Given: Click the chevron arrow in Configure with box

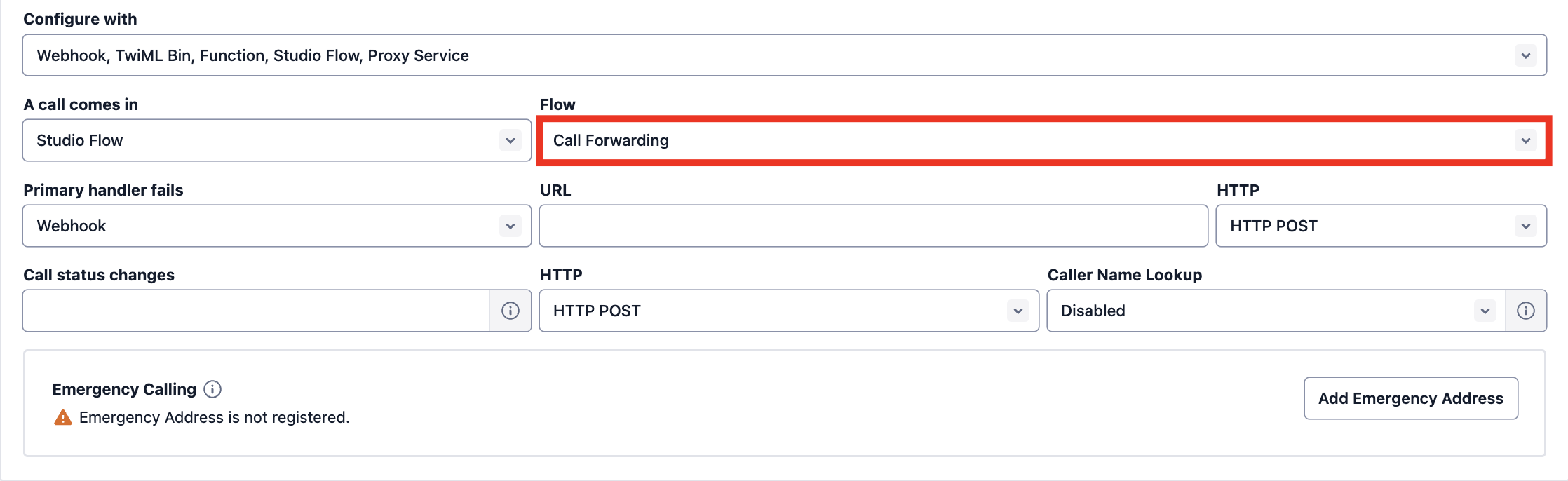Looking at the screenshot, I should 1525,55.
